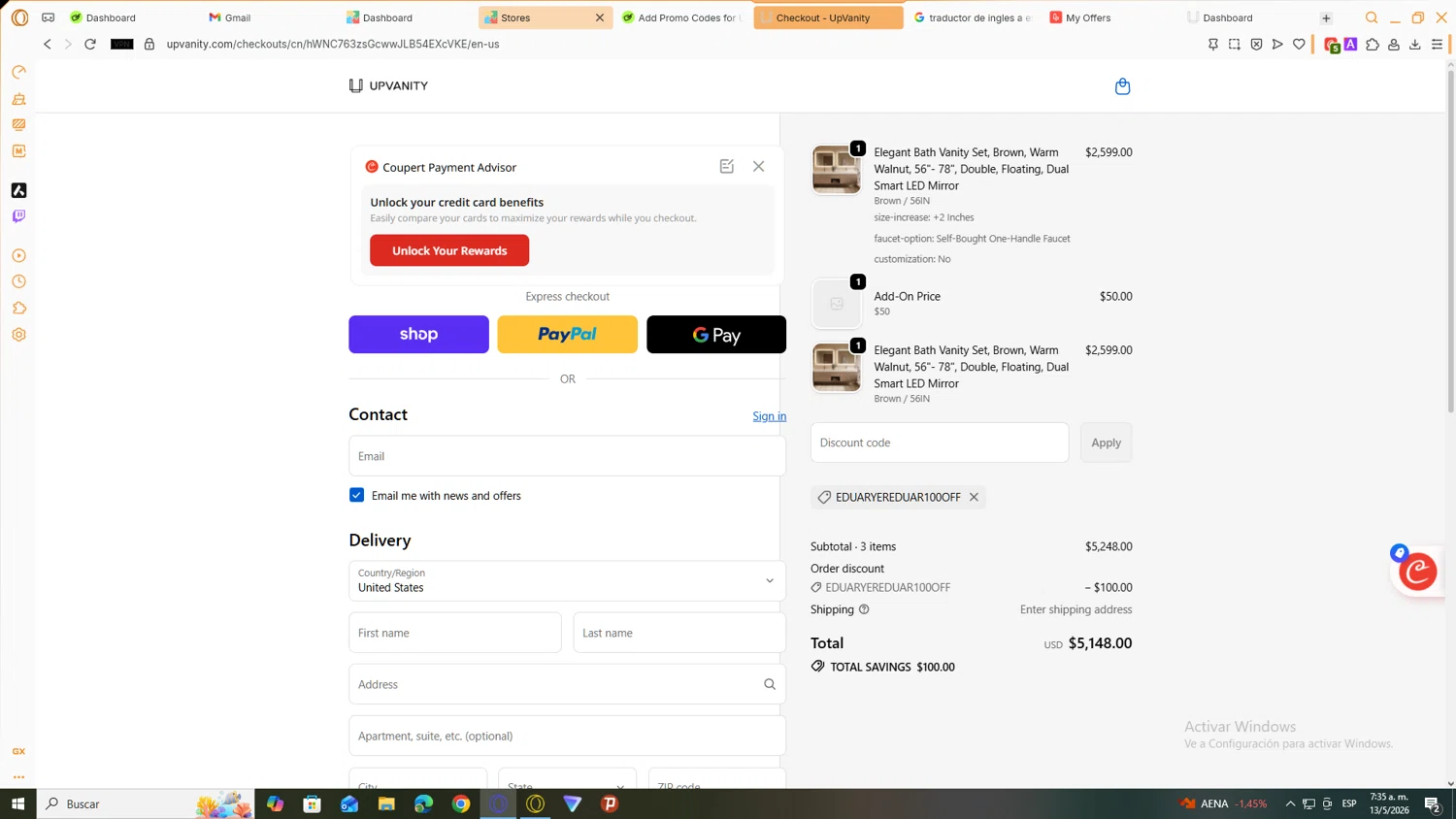
Task: Choose Google Pay express checkout
Action: [x=716, y=334]
